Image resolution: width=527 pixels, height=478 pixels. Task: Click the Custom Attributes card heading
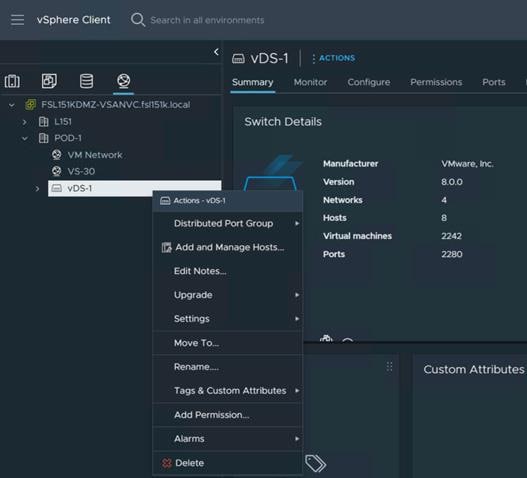(x=474, y=369)
